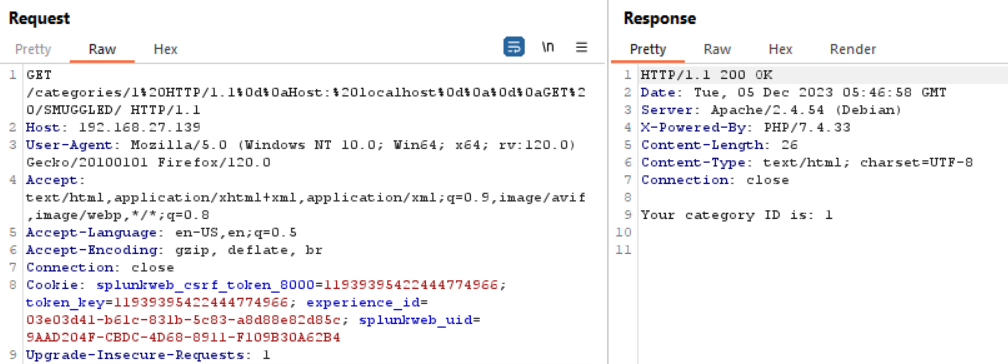
Task: Click the Host: 192.168.27.139 header
Action: tap(113, 127)
